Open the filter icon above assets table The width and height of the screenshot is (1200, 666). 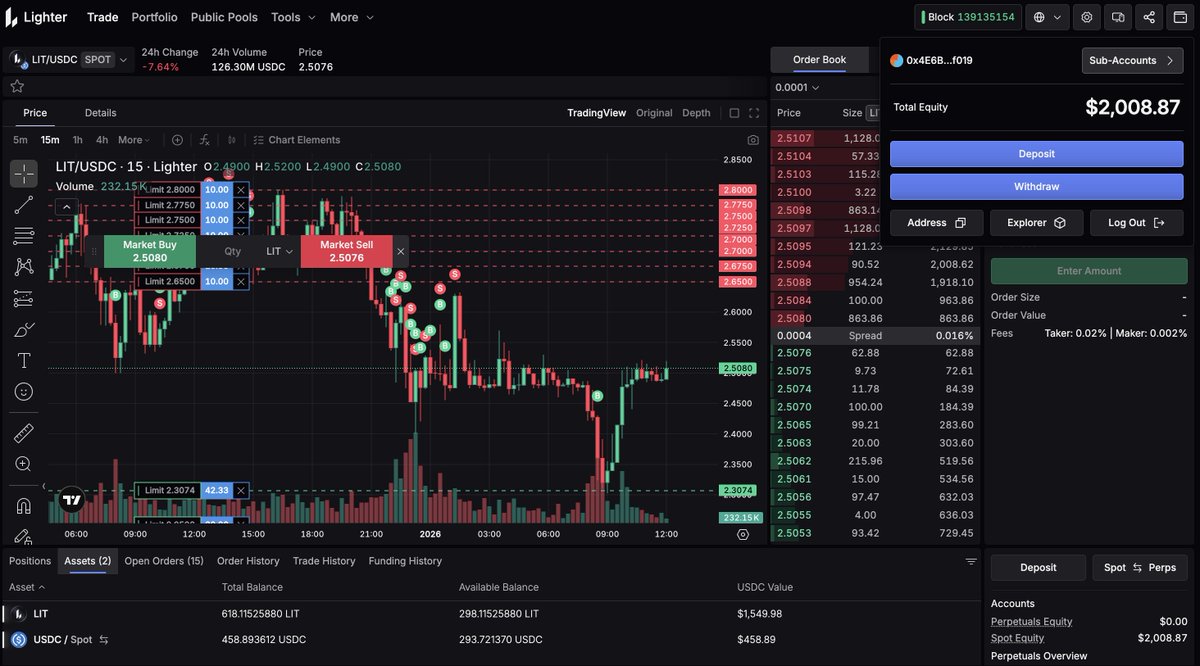coord(971,562)
